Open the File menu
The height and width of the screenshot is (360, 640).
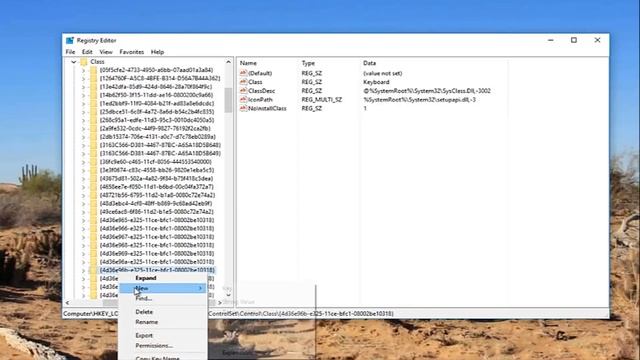tap(70, 52)
